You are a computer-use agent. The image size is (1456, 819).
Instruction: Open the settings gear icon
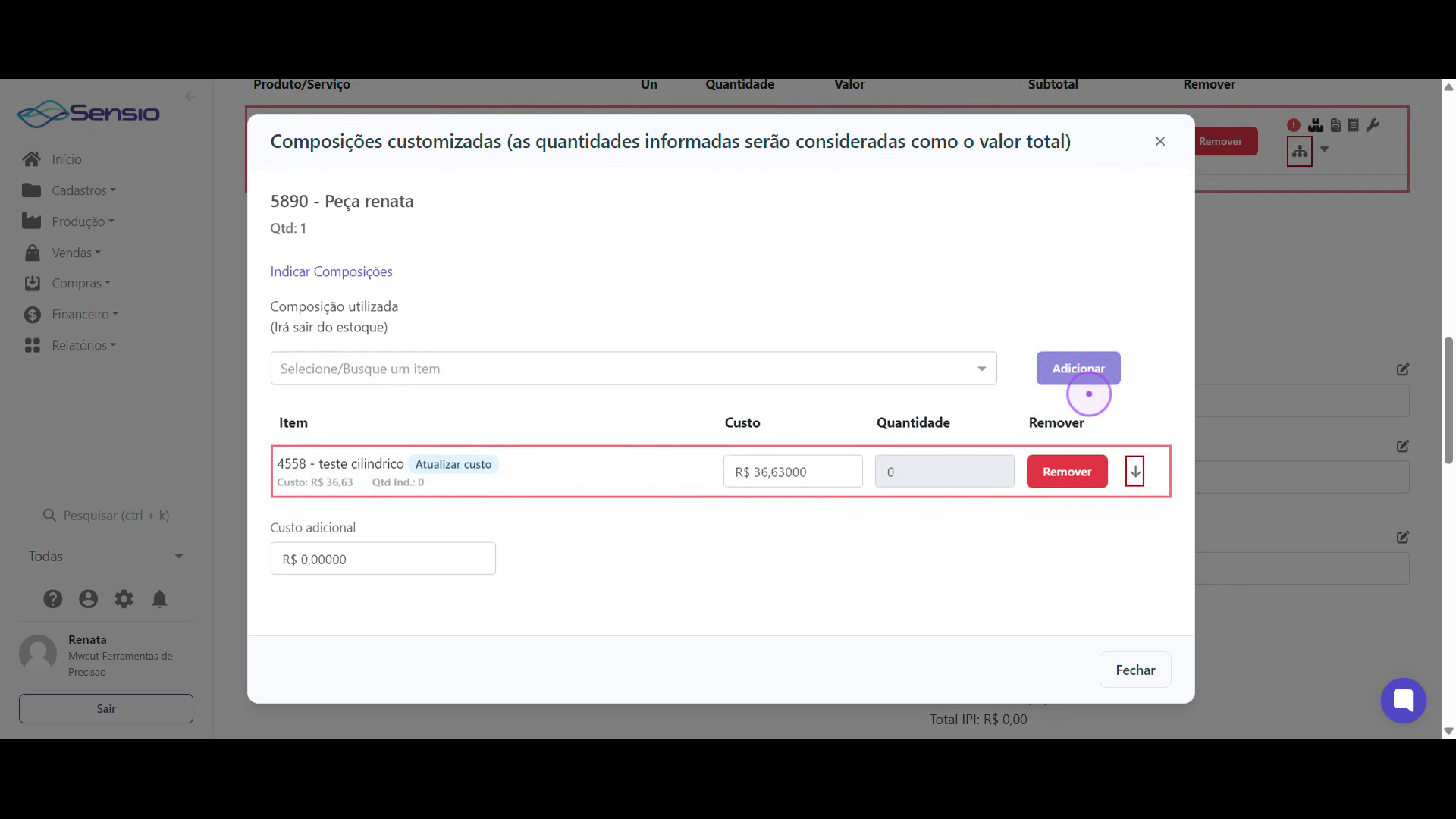coord(124,599)
